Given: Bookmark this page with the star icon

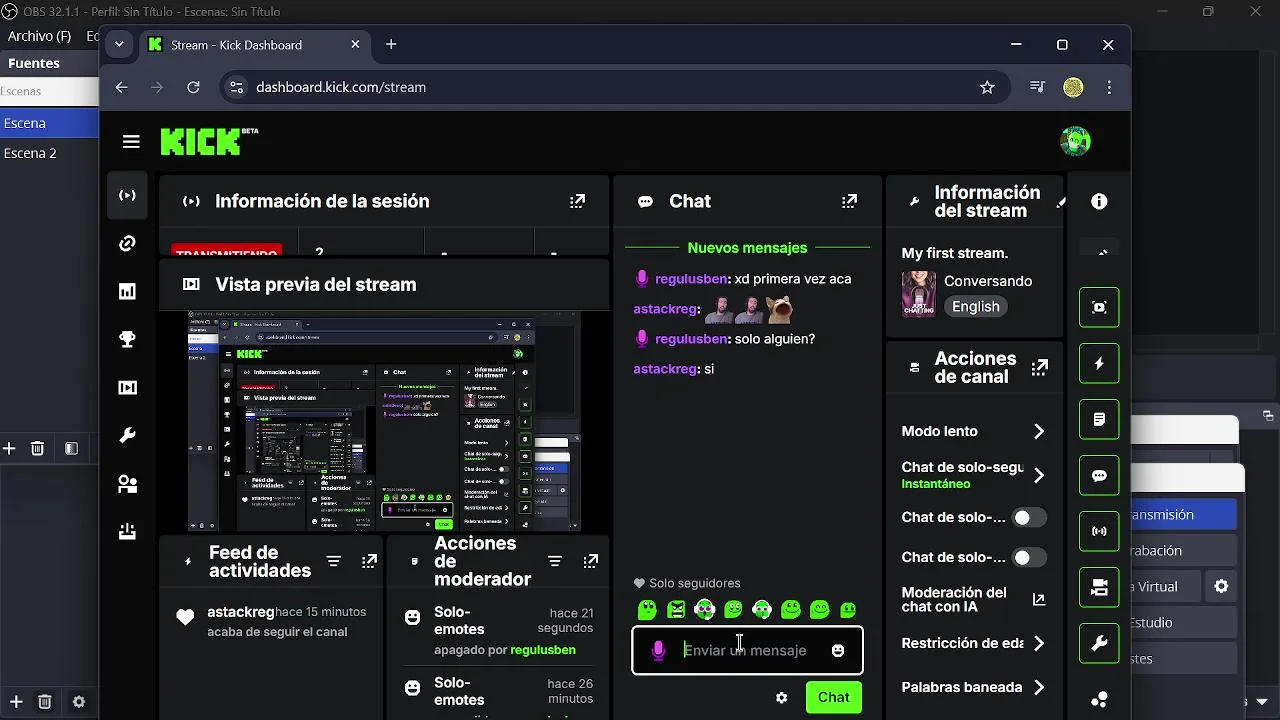Looking at the screenshot, I should coord(987,87).
